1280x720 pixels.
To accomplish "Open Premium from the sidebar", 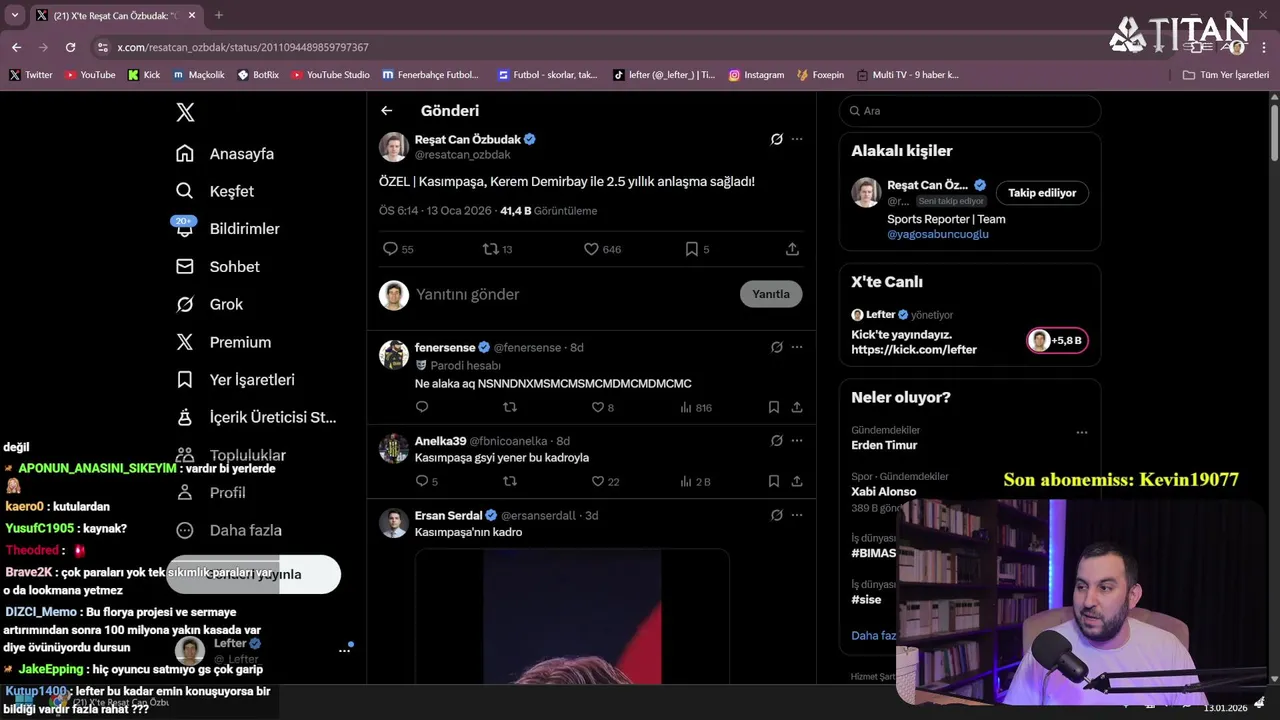I will (223, 342).
